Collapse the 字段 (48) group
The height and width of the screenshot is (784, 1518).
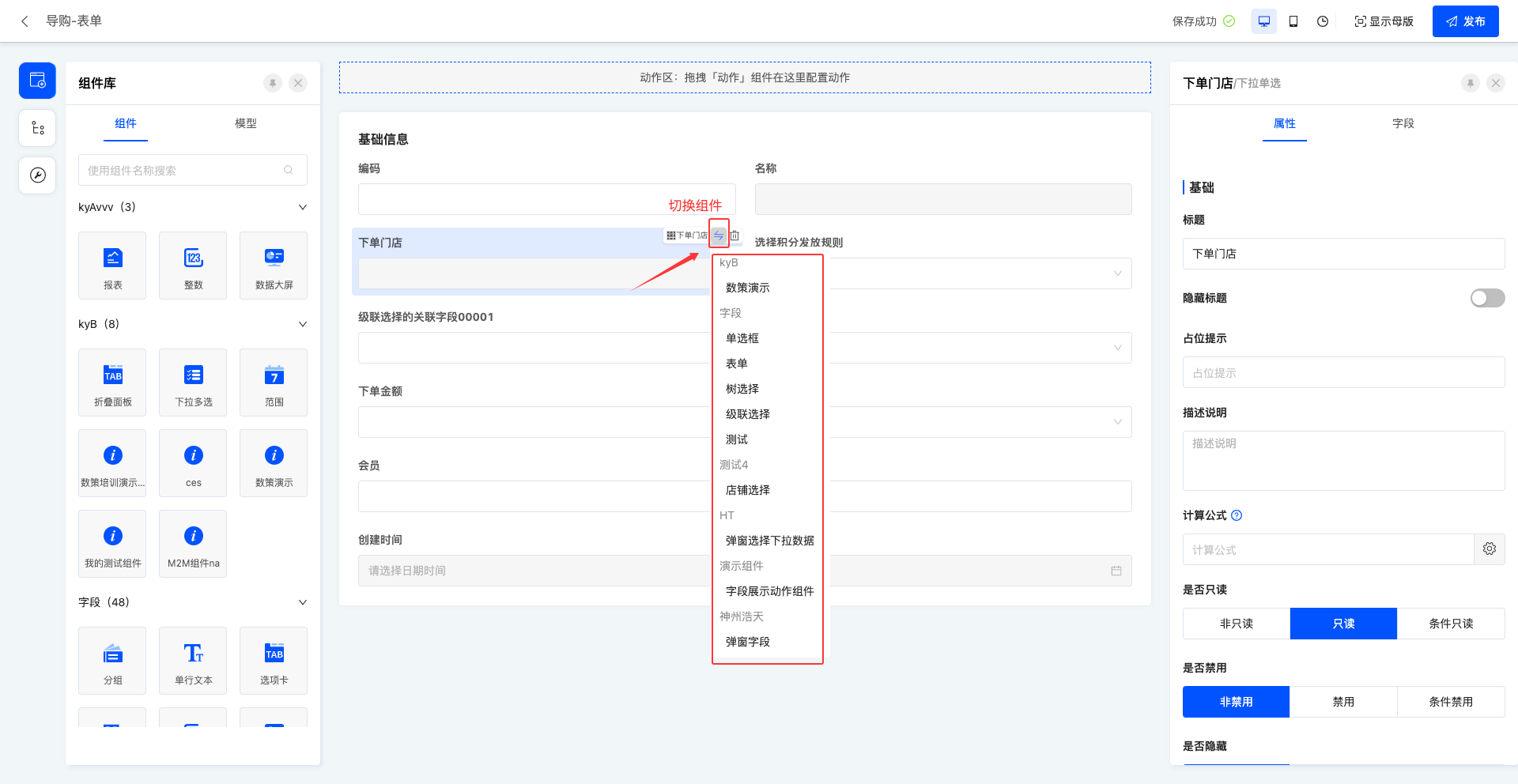point(302,602)
